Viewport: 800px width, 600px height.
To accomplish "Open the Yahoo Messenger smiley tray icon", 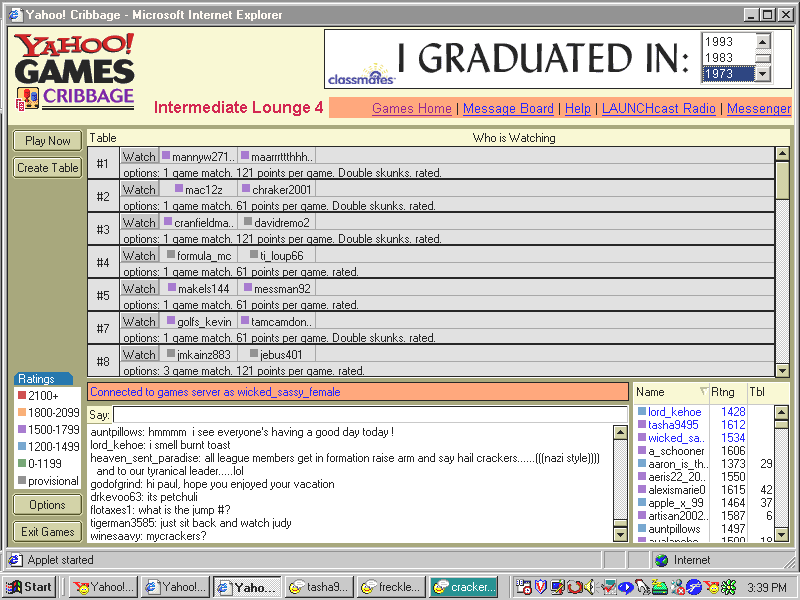I will tap(711, 587).
